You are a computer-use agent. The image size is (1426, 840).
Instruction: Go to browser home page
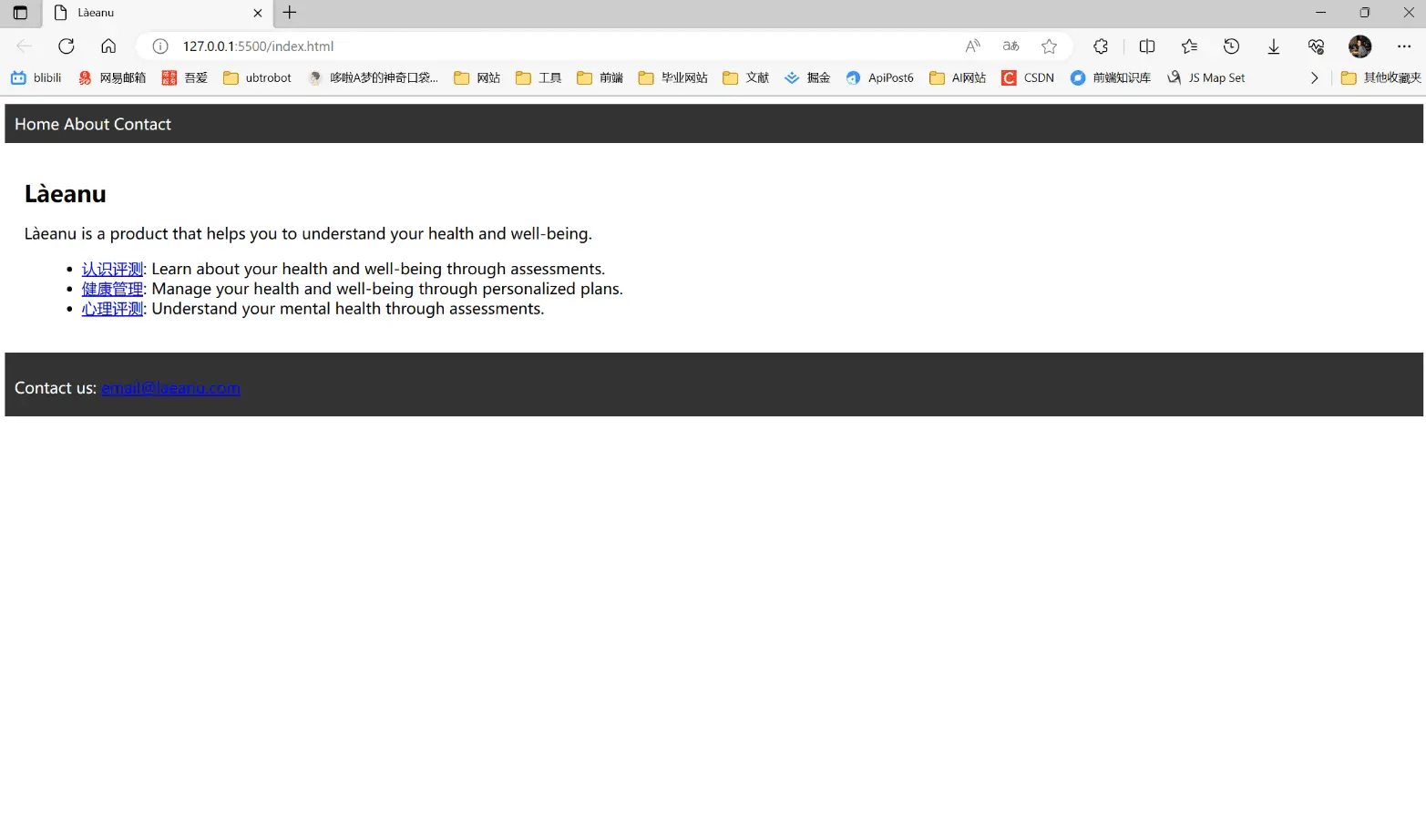108,46
